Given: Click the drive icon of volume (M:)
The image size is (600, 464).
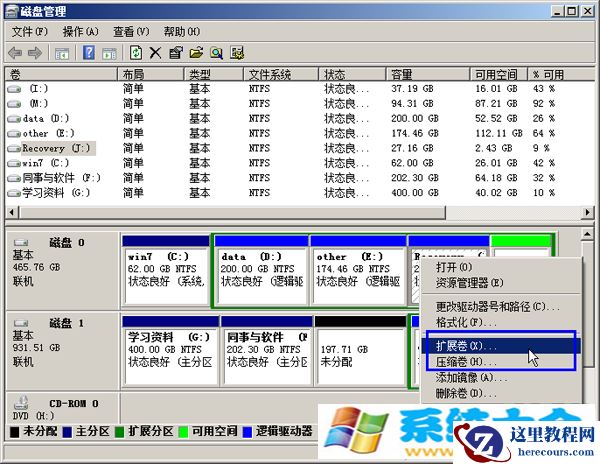Looking at the screenshot, I should 14,104.
